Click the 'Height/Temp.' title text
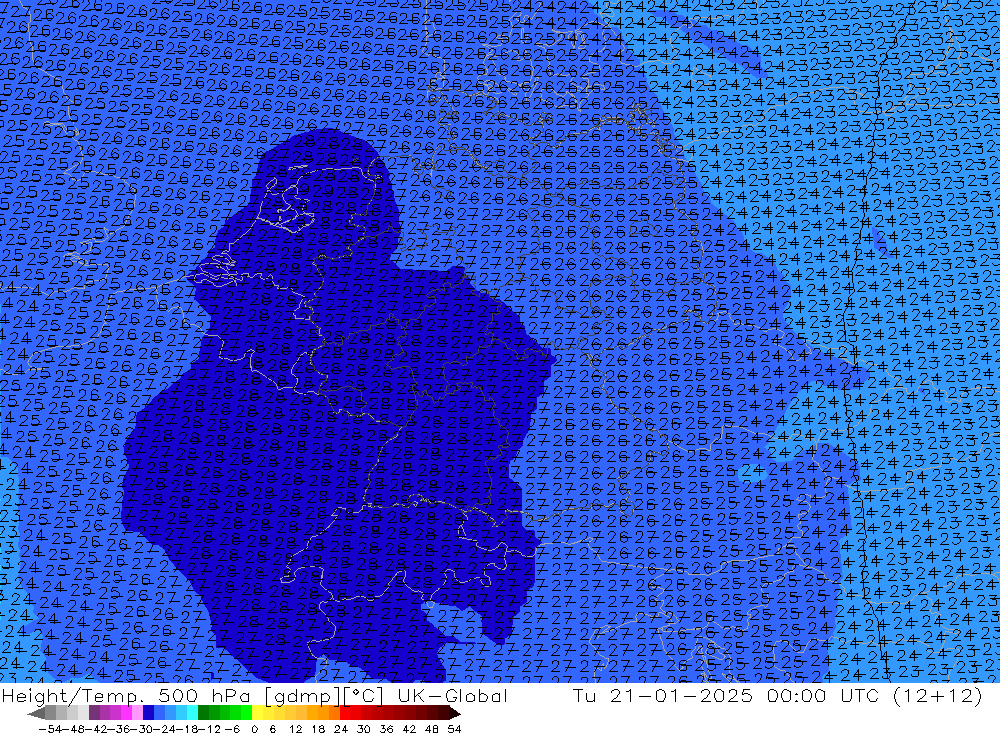This screenshot has height=733, width=1000. click(x=72, y=696)
